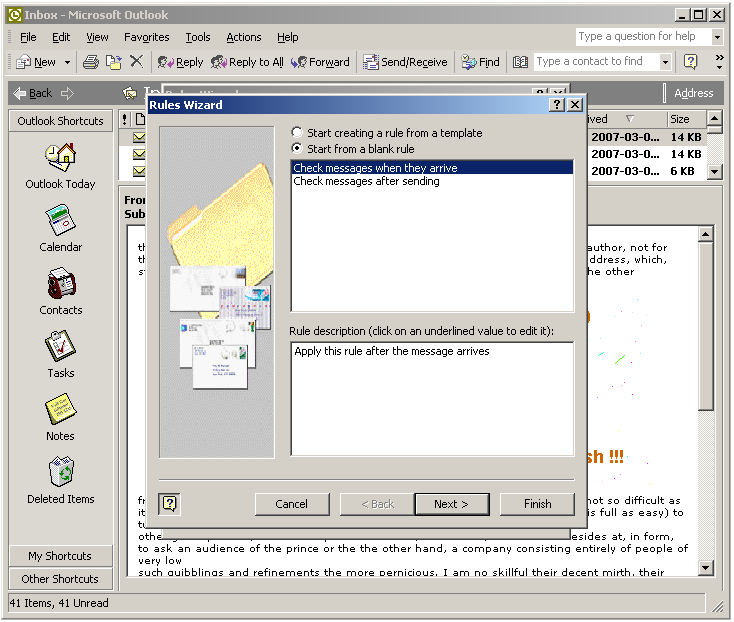Select Start creating a rule from a template
The image size is (734, 622).
coord(387,133)
